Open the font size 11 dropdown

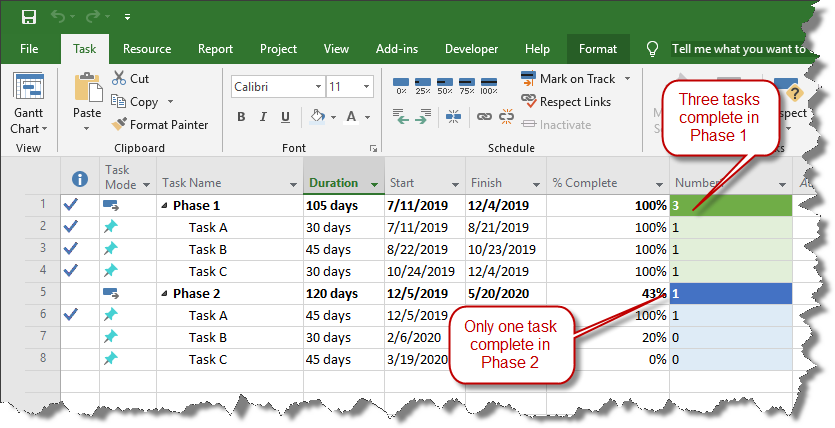(366, 87)
